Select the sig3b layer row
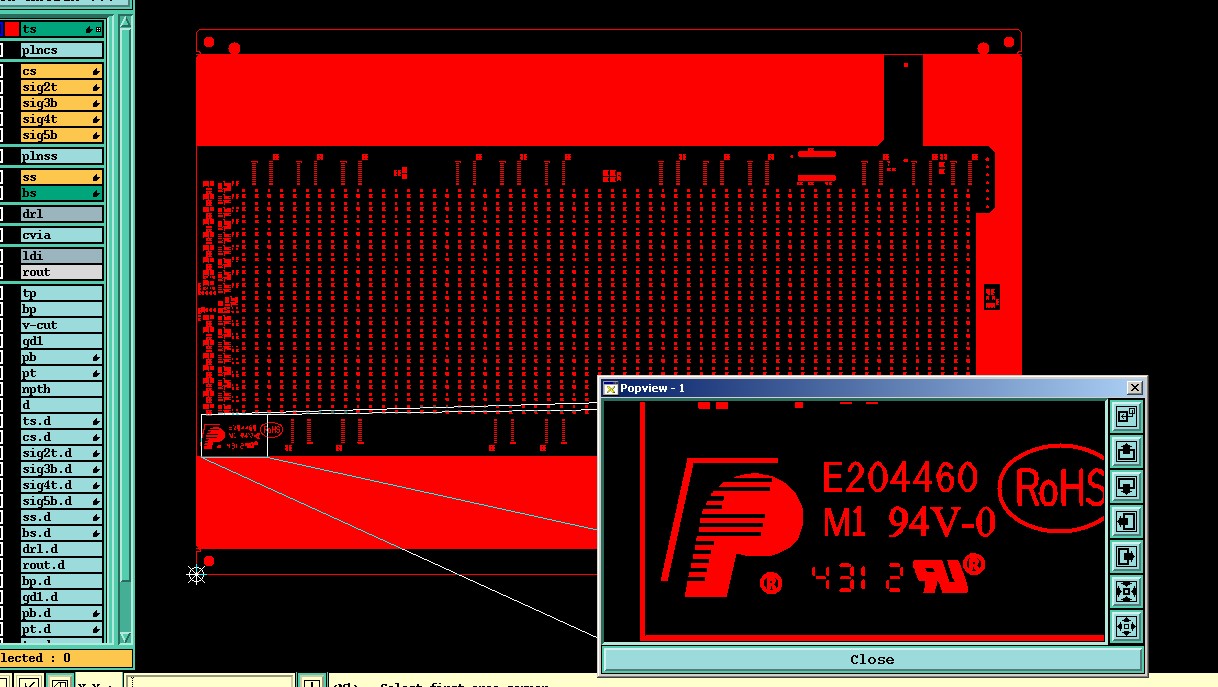This screenshot has height=687, width=1218. pyautogui.click(x=62, y=103)
